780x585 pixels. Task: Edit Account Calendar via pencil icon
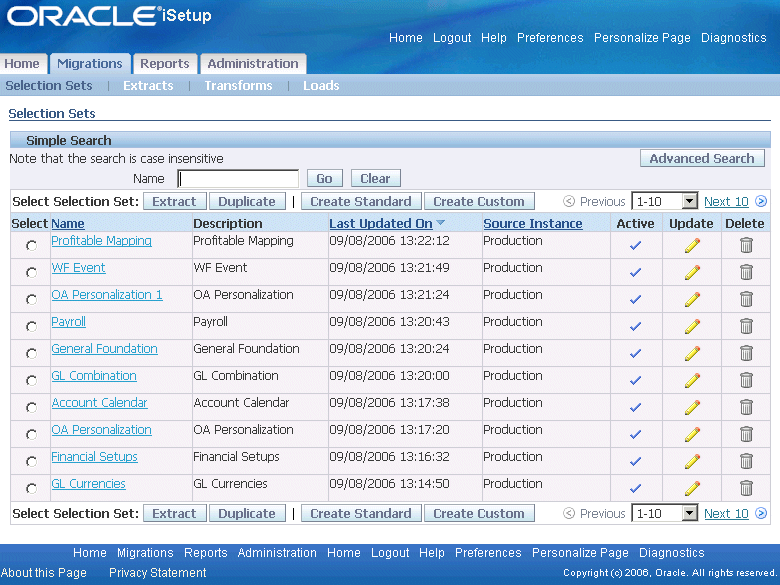tap(692, 407)
